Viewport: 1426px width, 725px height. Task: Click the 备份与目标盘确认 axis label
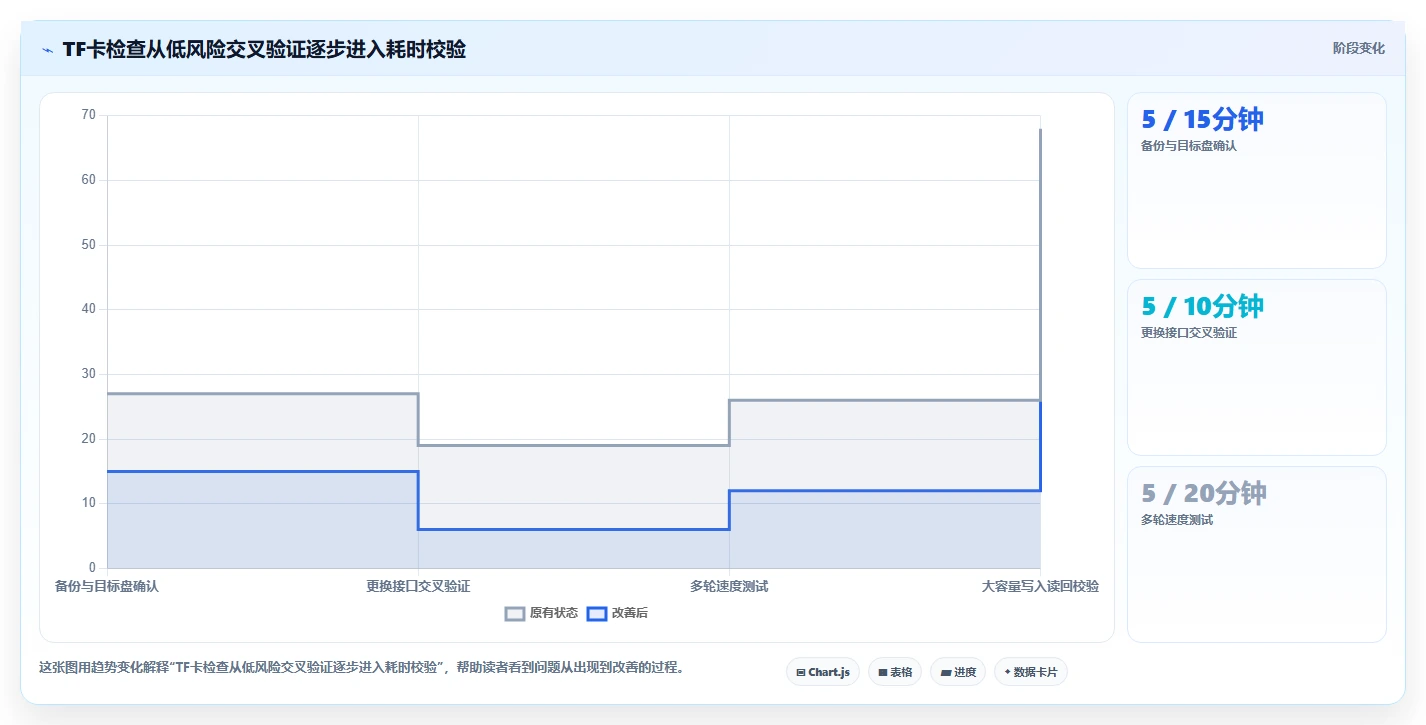click(107, 586)
